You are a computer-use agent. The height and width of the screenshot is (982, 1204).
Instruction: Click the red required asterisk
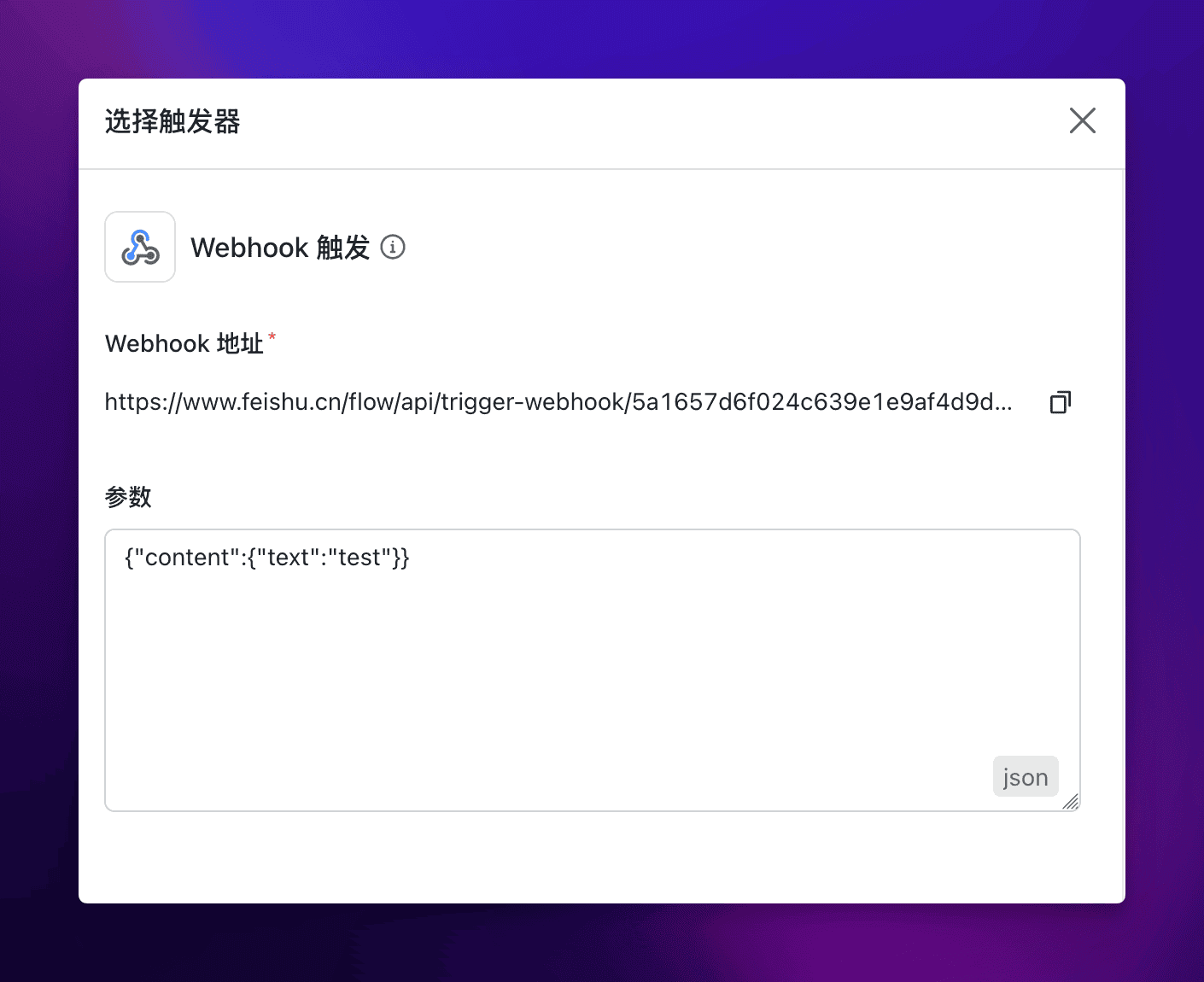272,336
